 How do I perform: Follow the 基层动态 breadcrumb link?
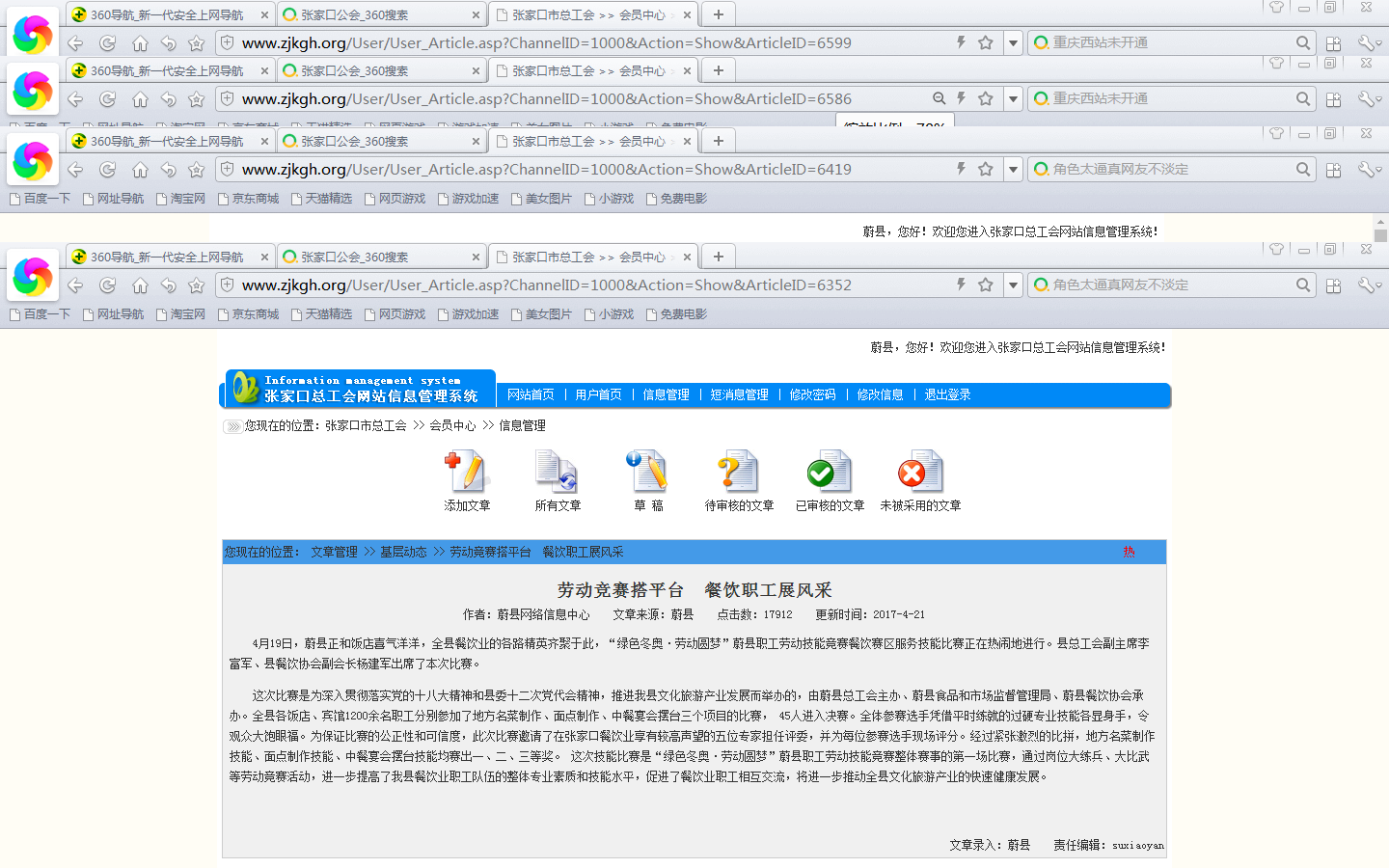pyautogui.click(x=403, y=552)
